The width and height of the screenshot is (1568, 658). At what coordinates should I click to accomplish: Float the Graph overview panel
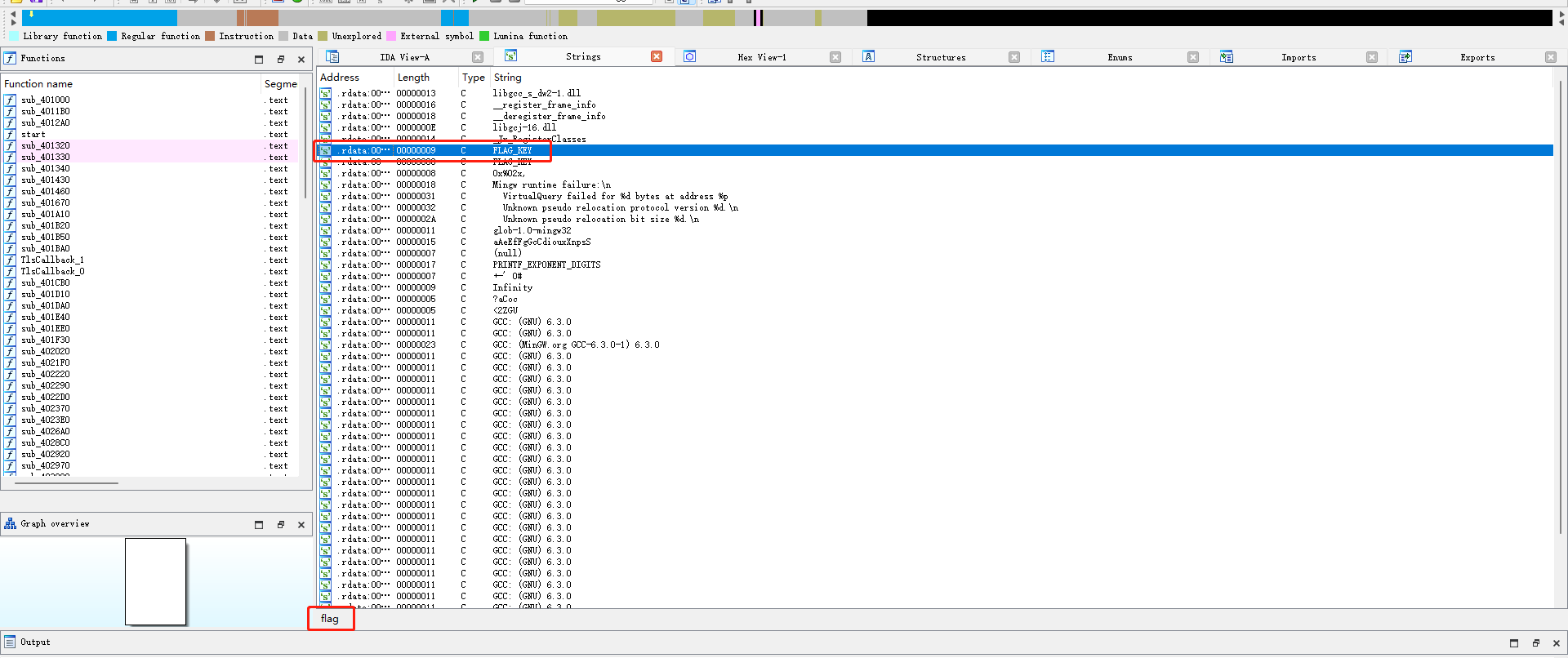pyautogui.click(x=280, y=524)
